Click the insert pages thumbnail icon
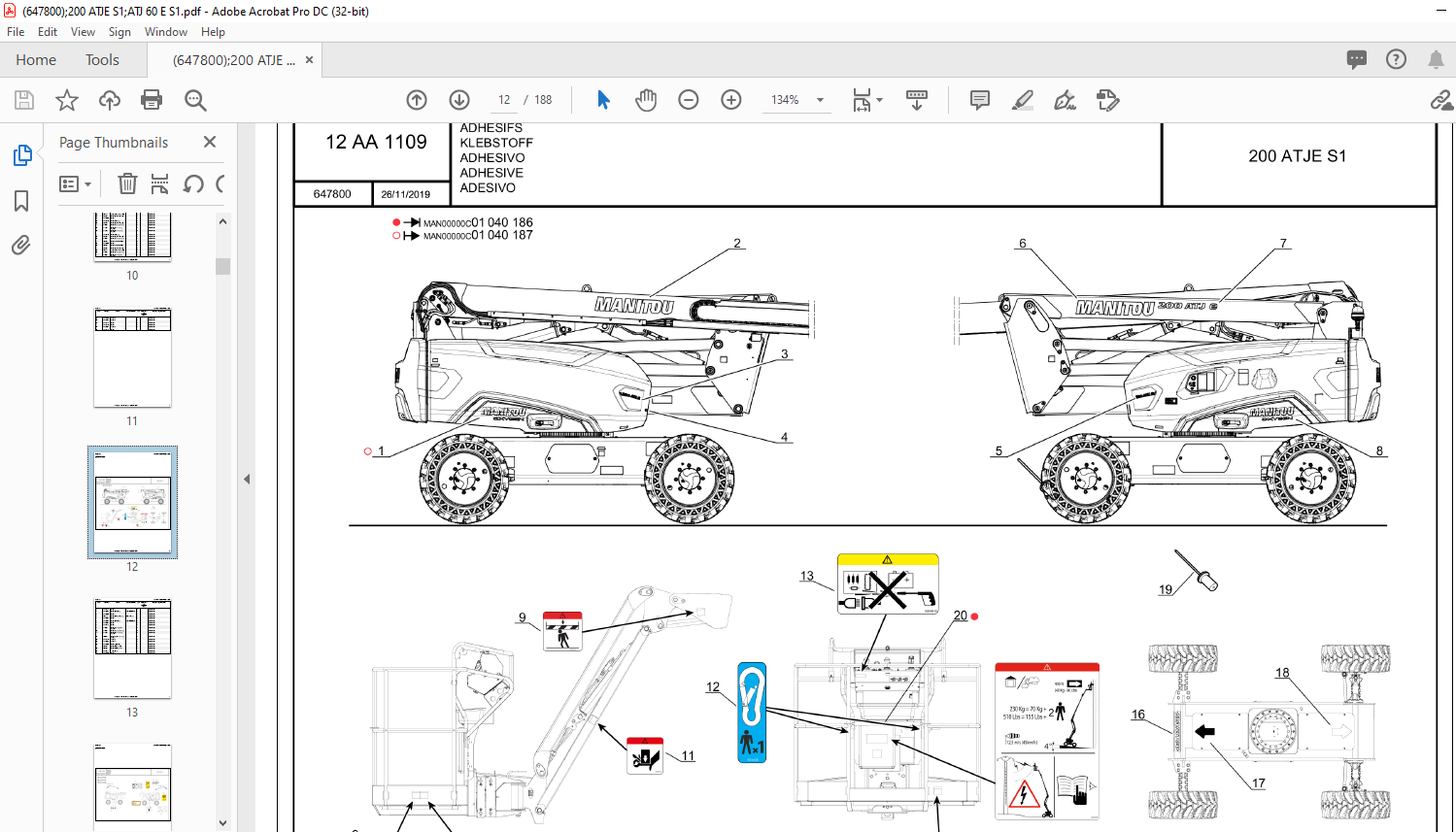Image resolution: width=1456 pixels, height=832 pixels. click(160, 183)
